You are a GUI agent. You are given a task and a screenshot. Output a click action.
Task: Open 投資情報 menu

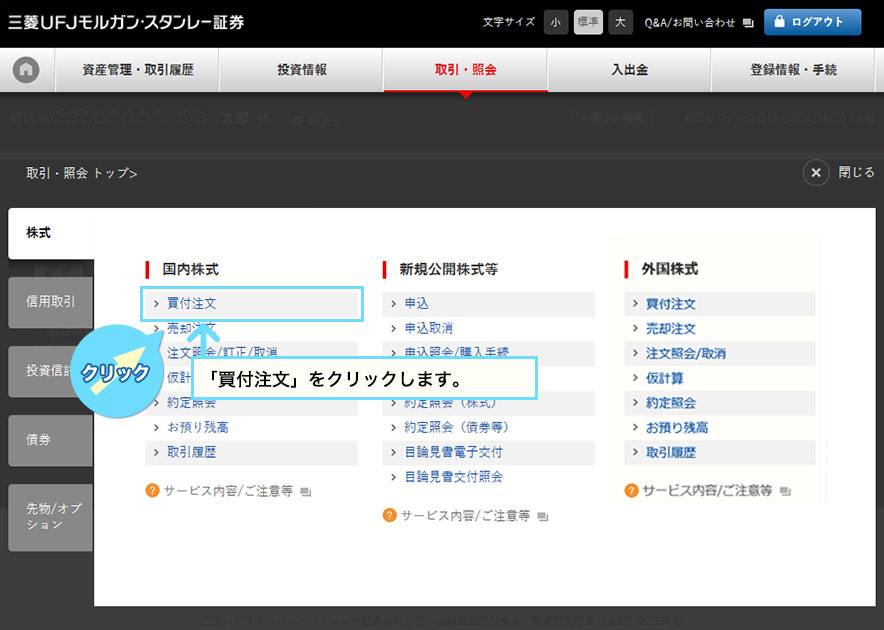302,70
